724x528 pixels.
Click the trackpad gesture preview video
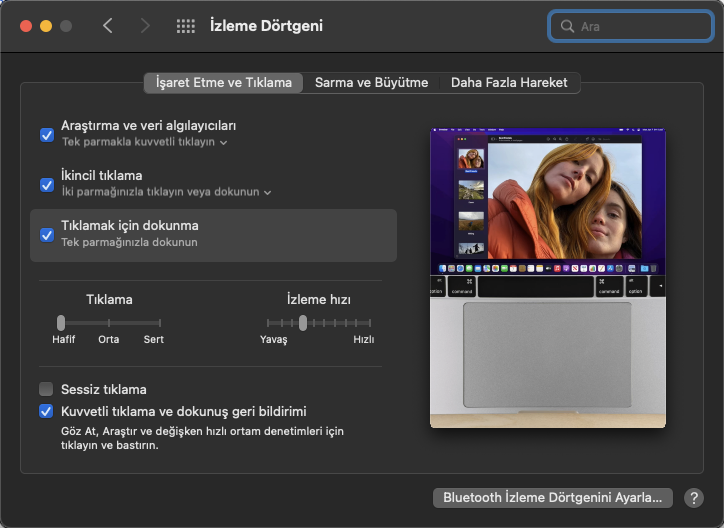pyautogui.click(x=547, y=278)
